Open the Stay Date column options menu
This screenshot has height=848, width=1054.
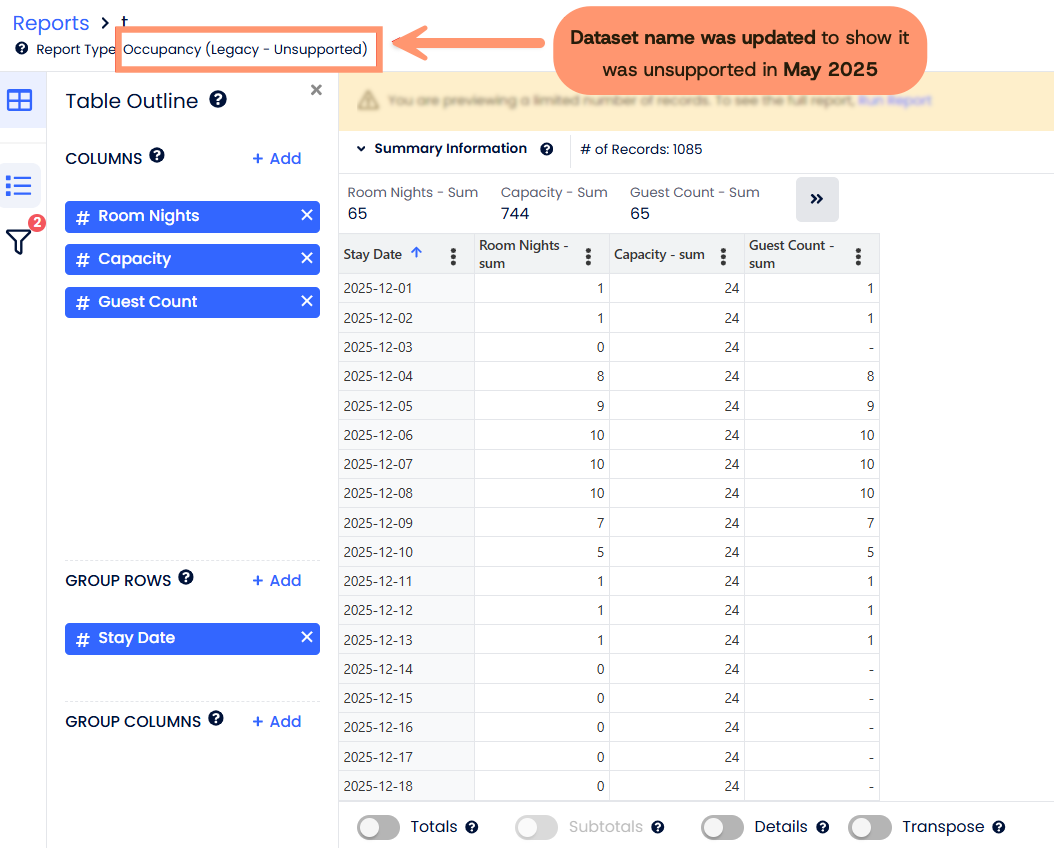point(453,256)
